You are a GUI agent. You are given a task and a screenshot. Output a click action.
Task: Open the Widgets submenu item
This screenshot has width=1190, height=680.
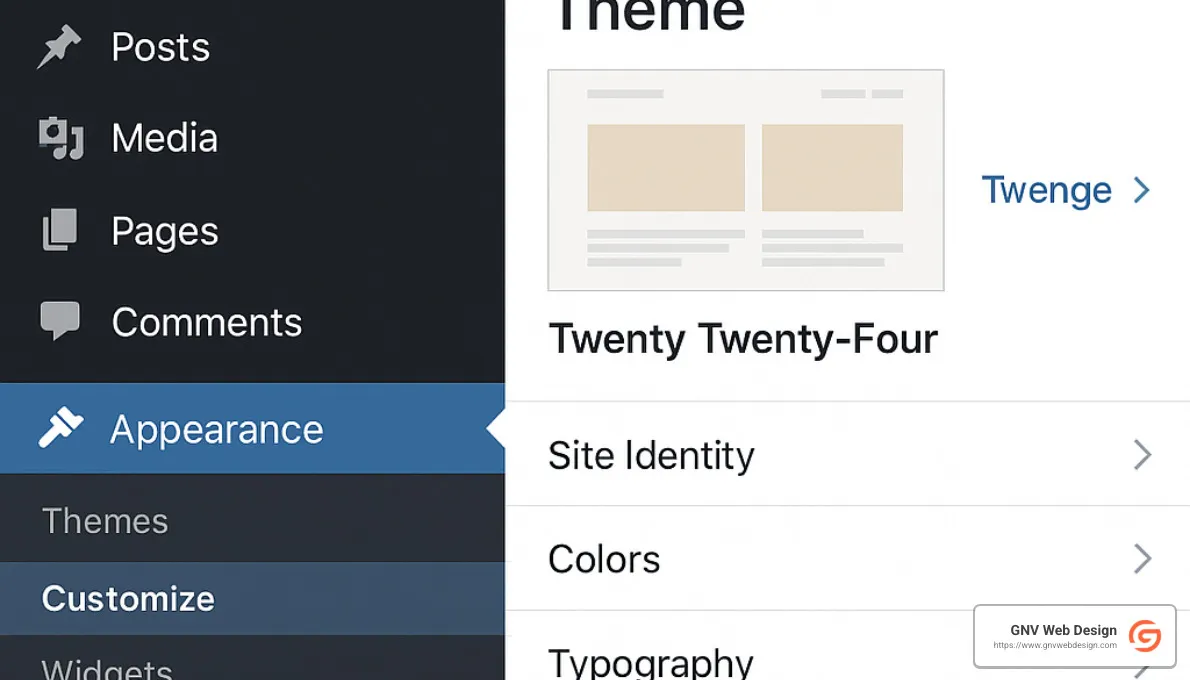pyautogui.click(x=106, y=668)
